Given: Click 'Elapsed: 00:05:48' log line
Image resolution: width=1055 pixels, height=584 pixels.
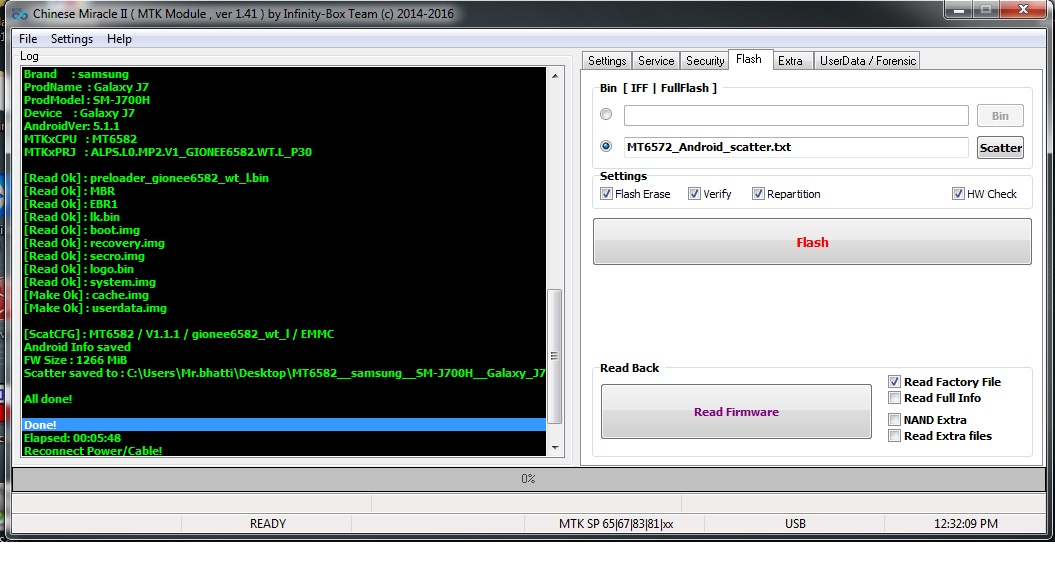Looking at the screenshot, I should (x=72, y=438).
